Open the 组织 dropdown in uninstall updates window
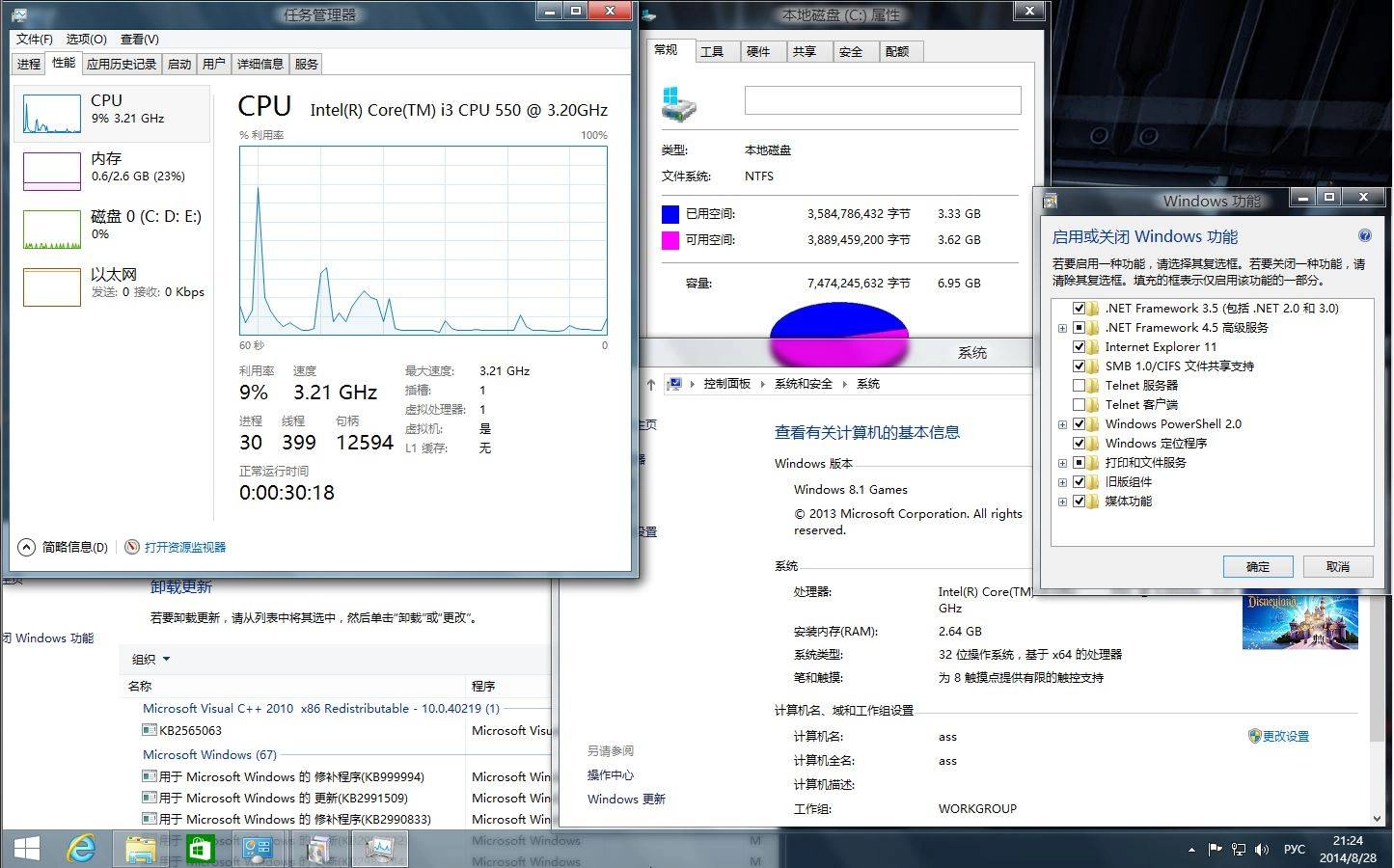 pos(151,660)
